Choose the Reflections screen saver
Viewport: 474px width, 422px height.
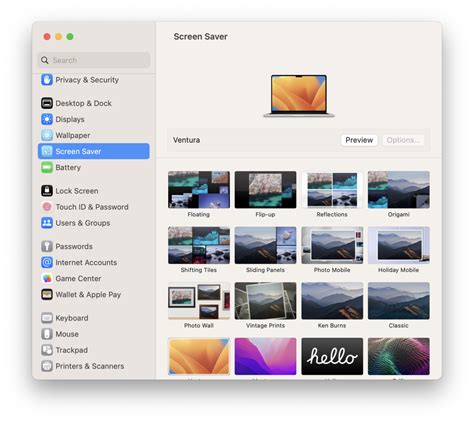[332, 190]
